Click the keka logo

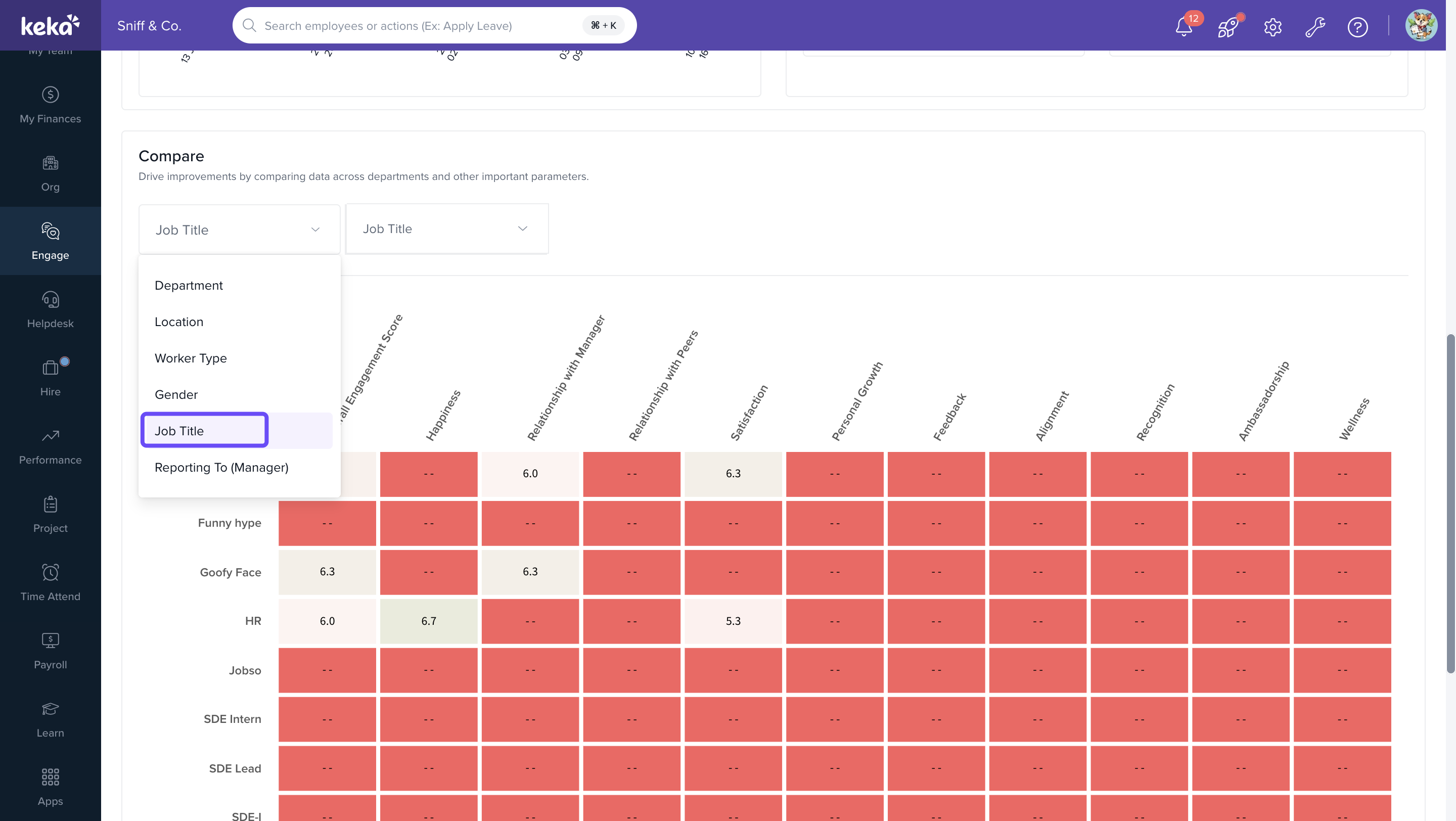pyautogui.click(x=51, y=25)
